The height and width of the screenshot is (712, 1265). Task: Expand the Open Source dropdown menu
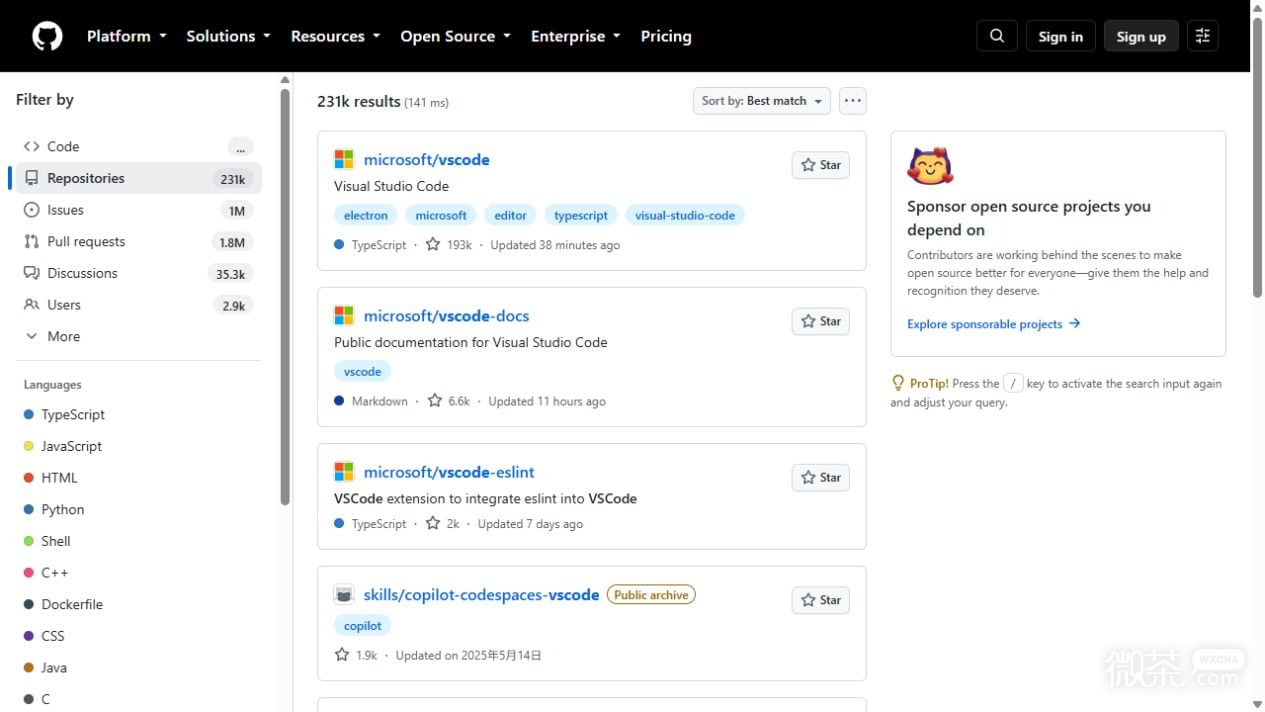pyautogui.click(x=455, y=36)
